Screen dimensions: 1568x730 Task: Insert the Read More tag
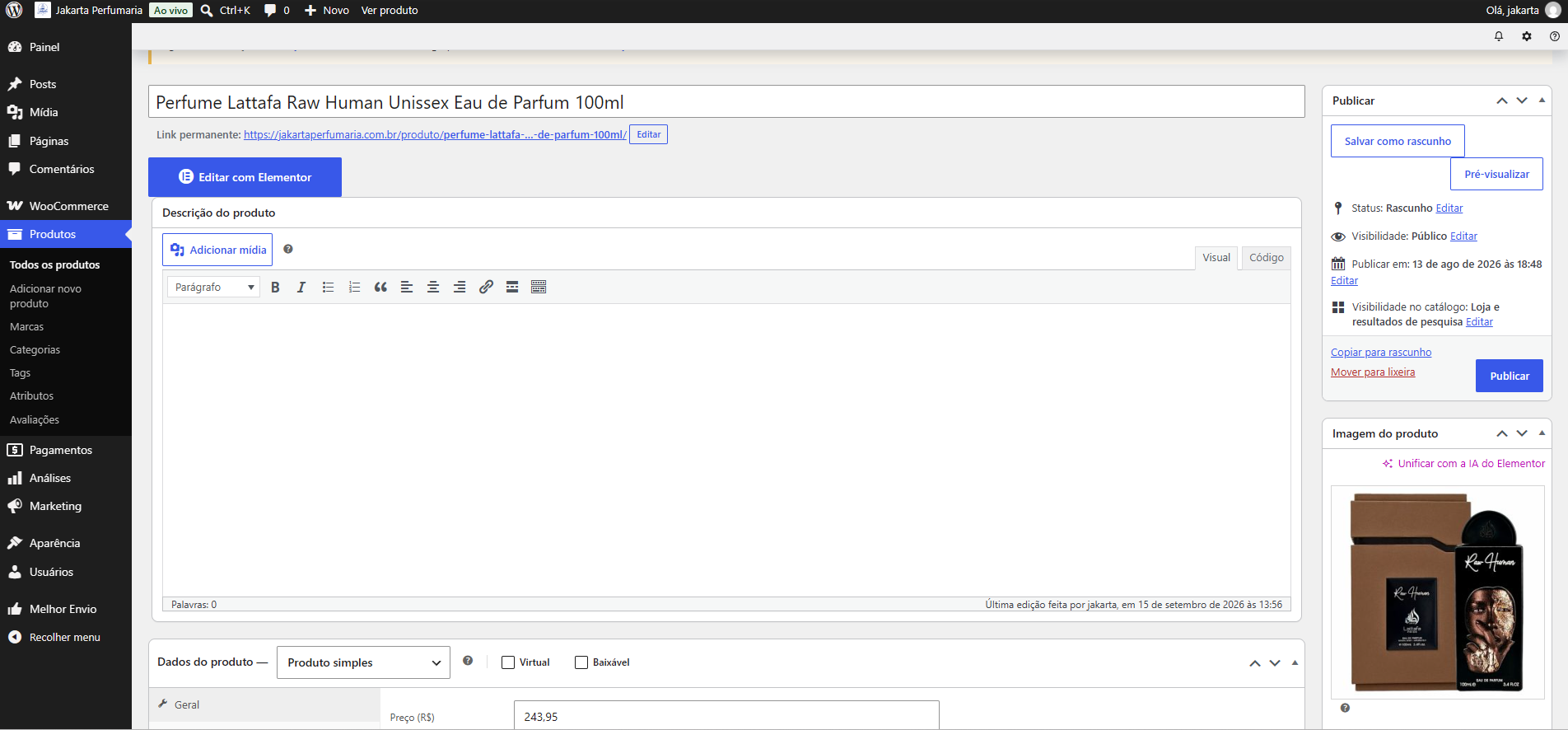(512, 287)
